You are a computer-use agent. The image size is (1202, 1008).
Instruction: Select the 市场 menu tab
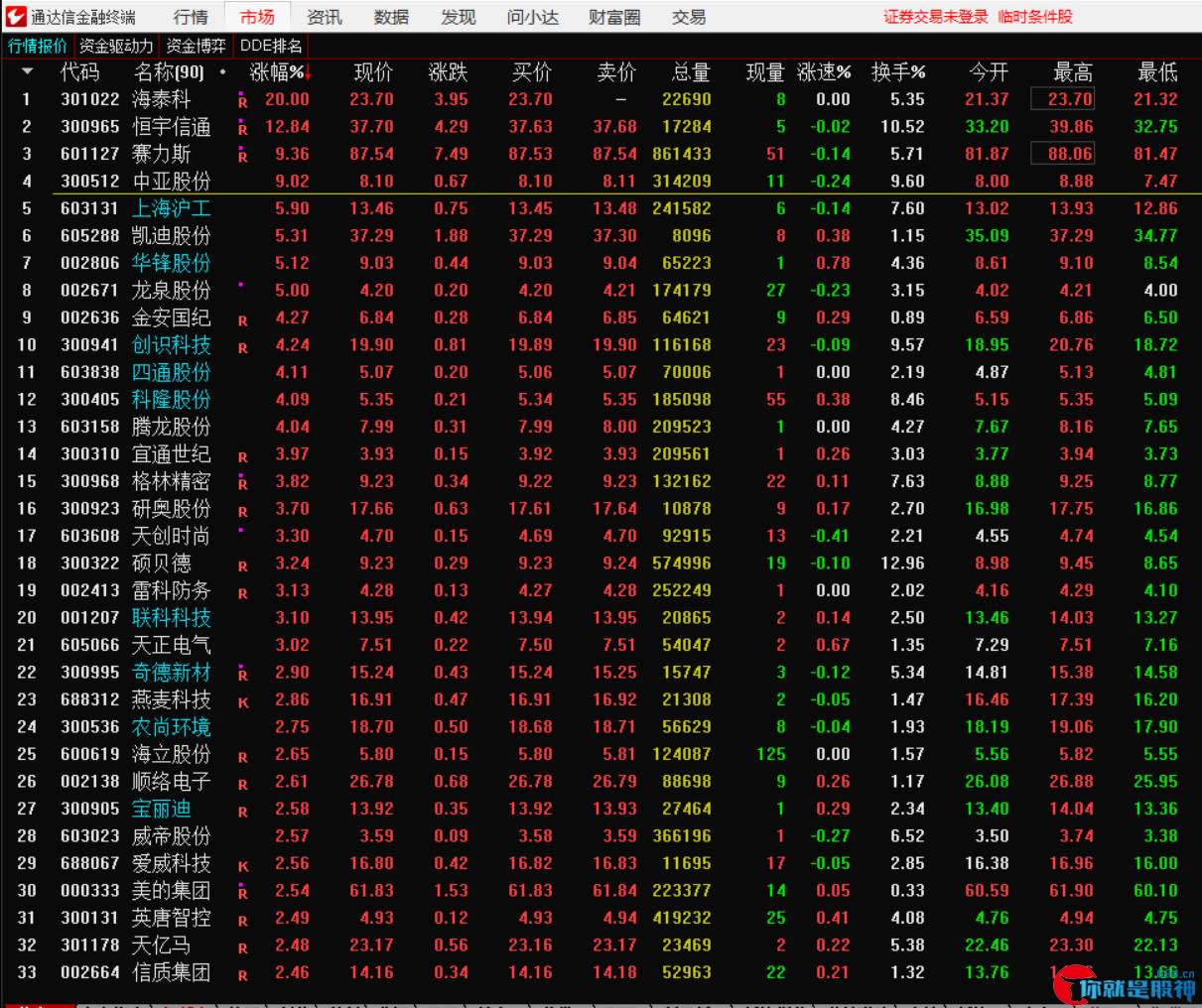click(x=257, y=17)
